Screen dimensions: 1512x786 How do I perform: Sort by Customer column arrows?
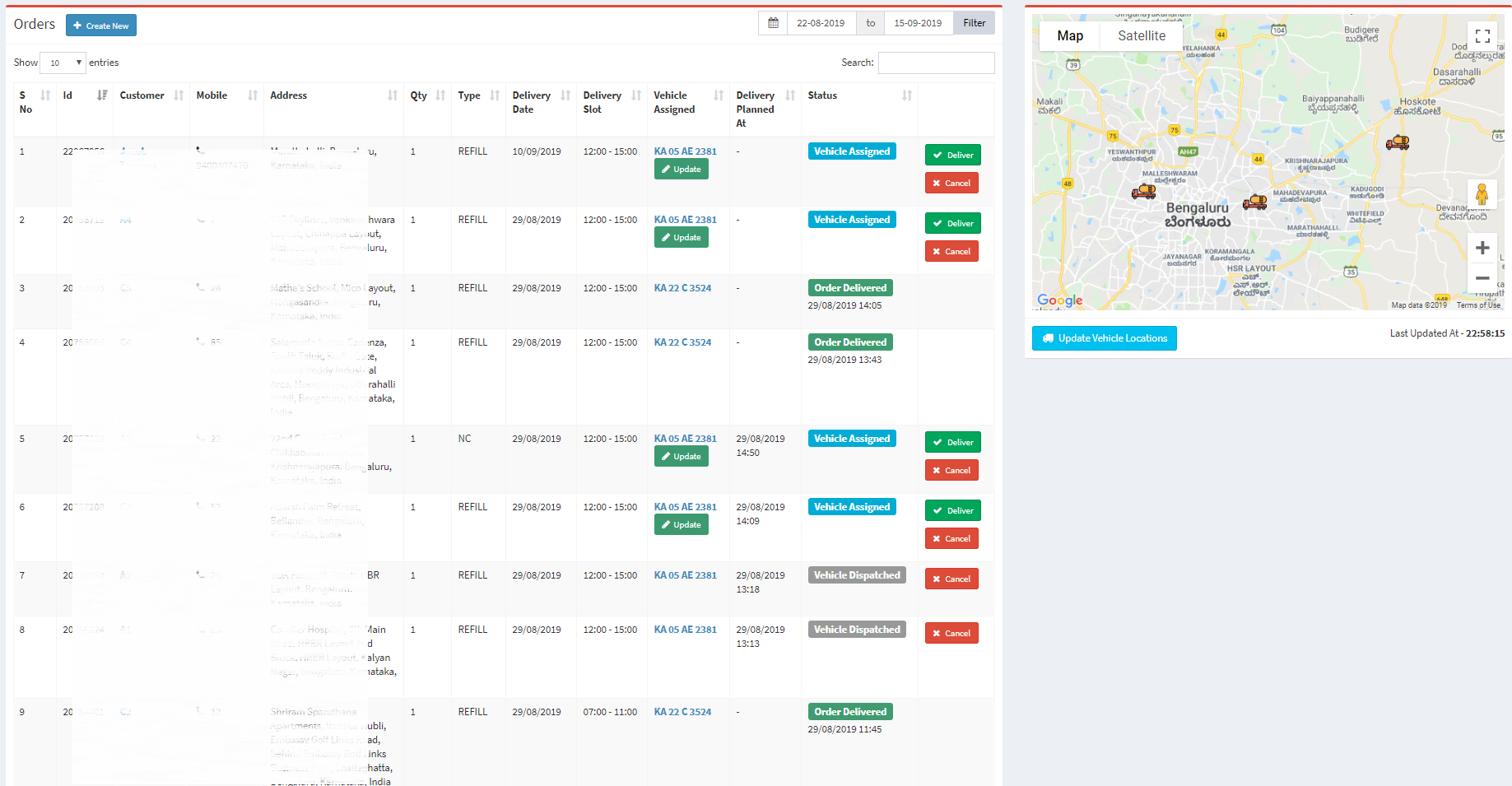(x=179, y=95)
